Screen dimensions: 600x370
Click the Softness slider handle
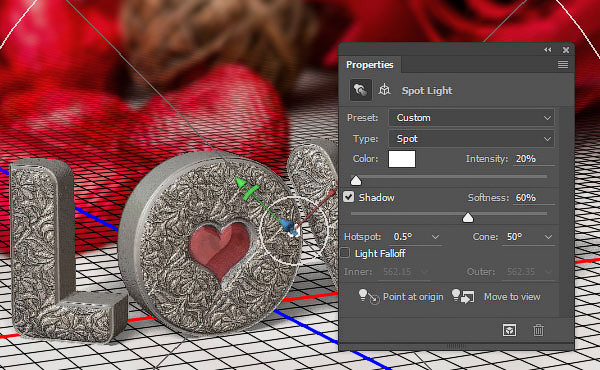click(x=468, y=217)
